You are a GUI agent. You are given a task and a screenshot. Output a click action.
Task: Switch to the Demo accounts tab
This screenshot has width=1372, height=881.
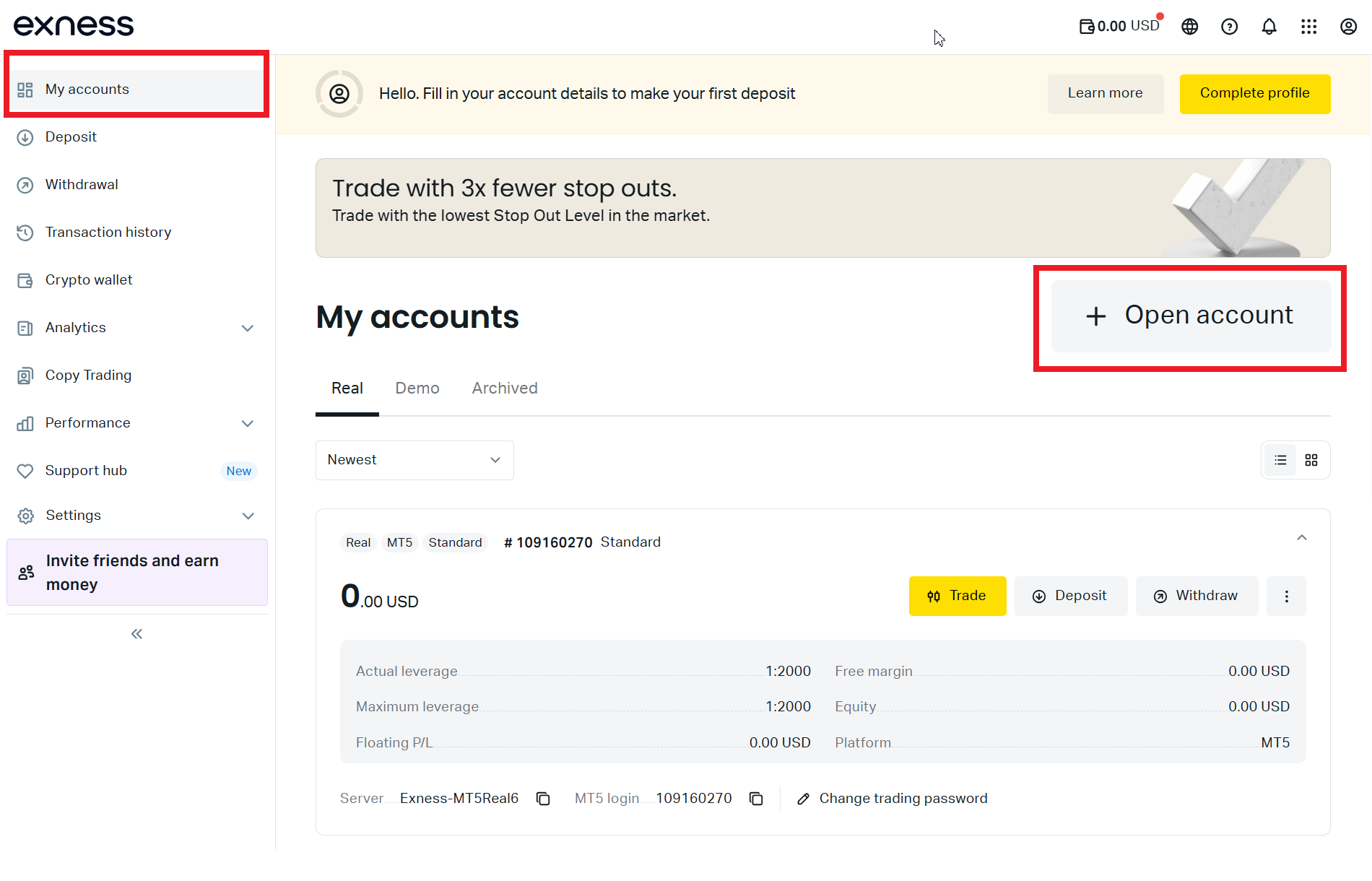point(417,389)
